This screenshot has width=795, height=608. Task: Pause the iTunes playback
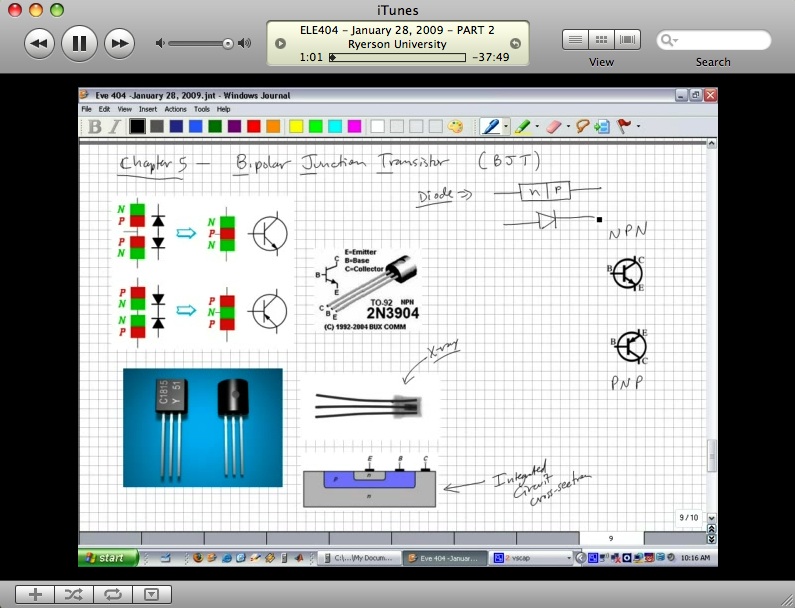click(79, 42)
